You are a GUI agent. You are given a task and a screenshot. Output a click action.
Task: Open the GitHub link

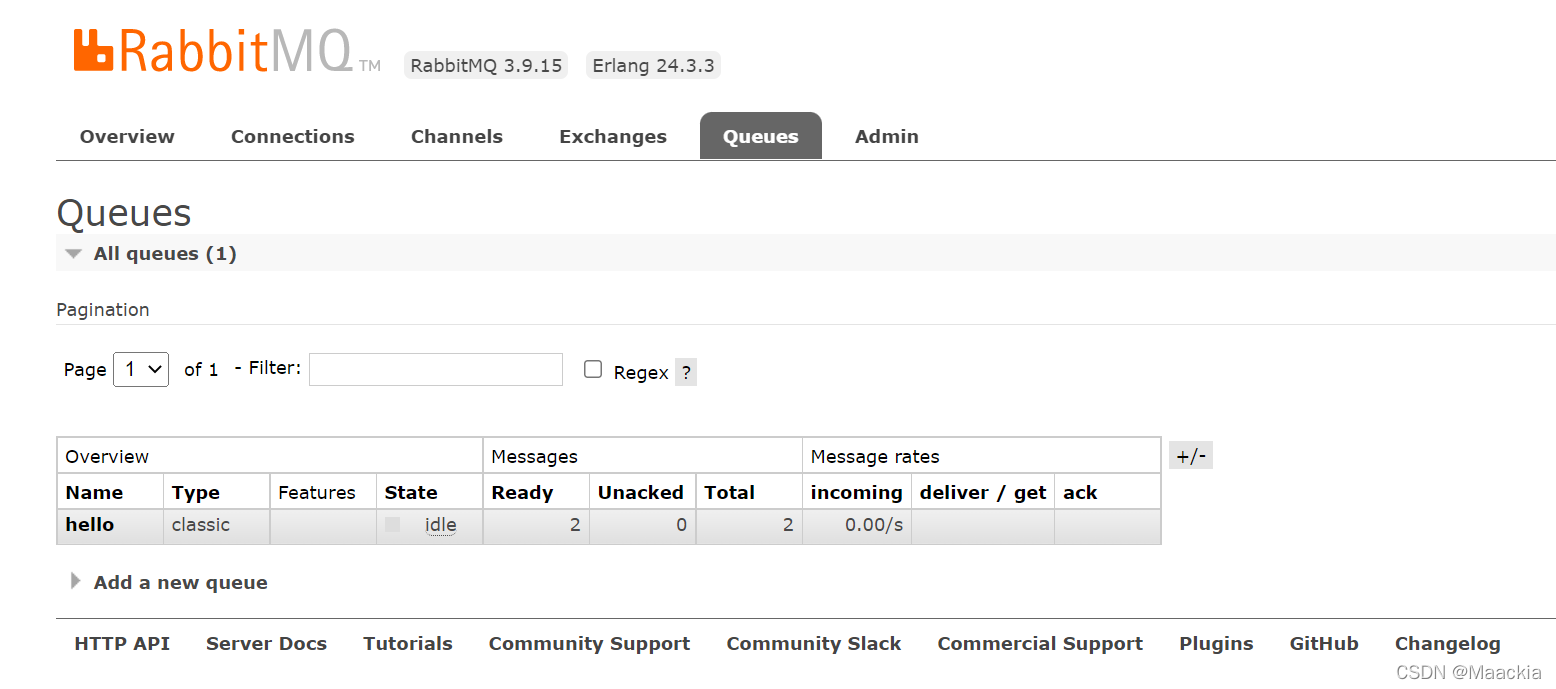pos(1324,643)
